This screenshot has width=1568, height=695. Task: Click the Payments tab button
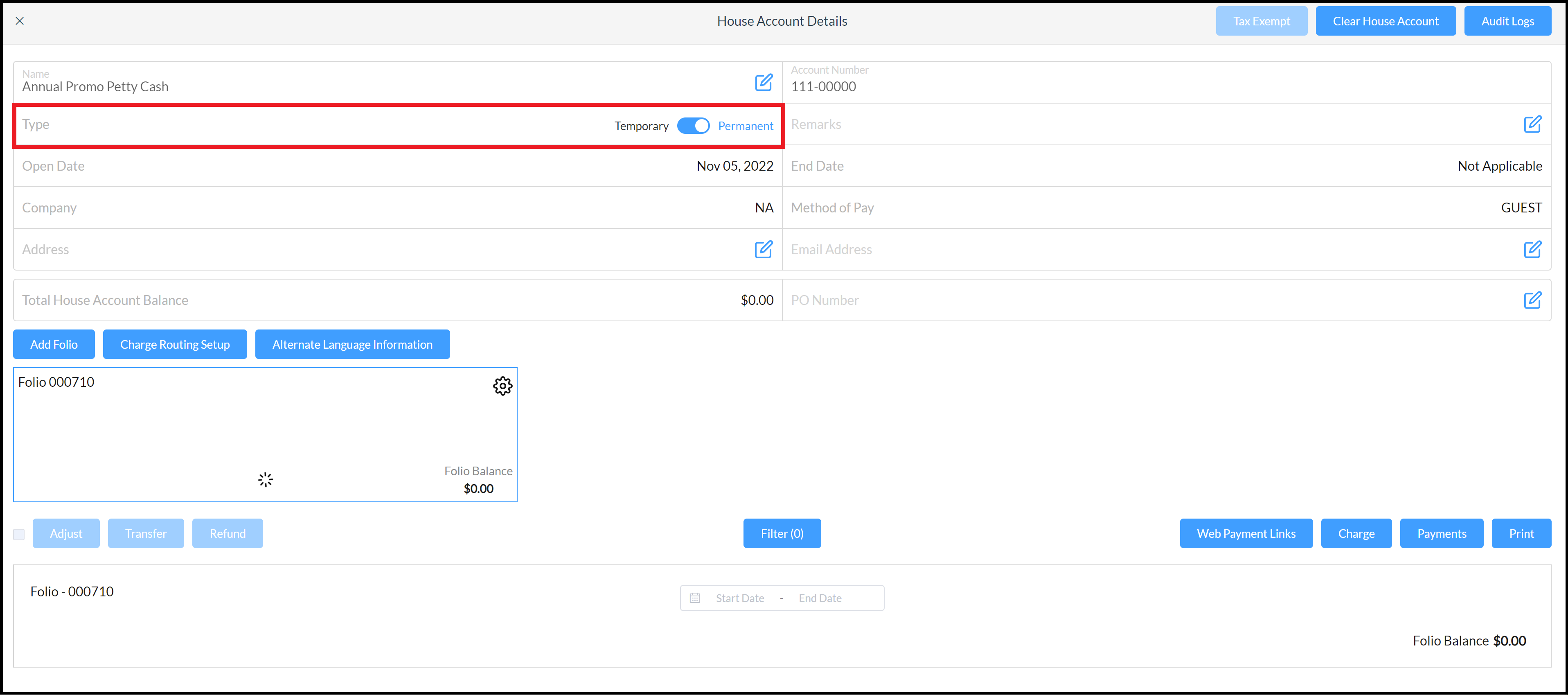[1441, 533]
